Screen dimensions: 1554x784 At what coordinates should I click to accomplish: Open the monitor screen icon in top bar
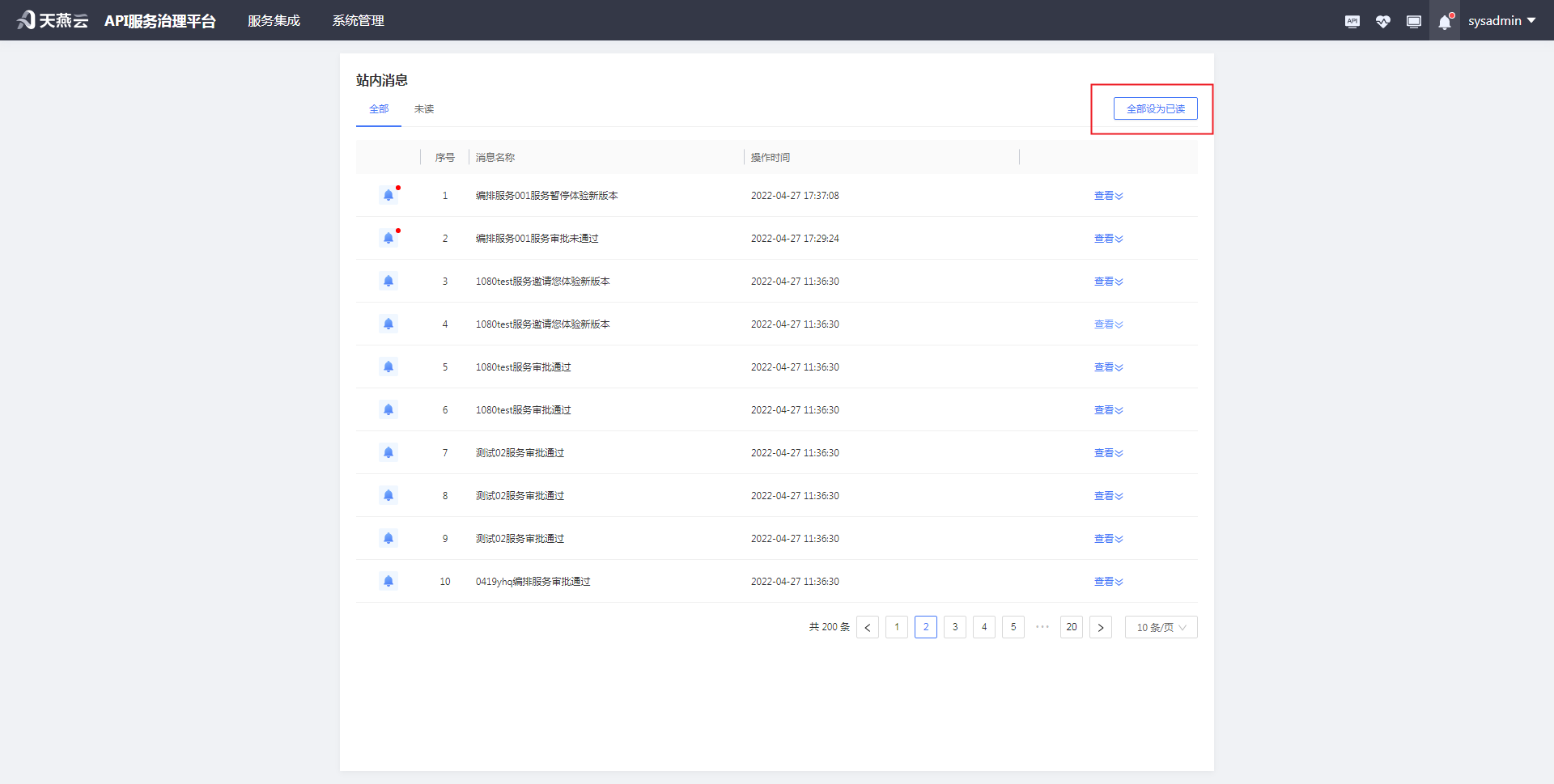point(1414,20)
